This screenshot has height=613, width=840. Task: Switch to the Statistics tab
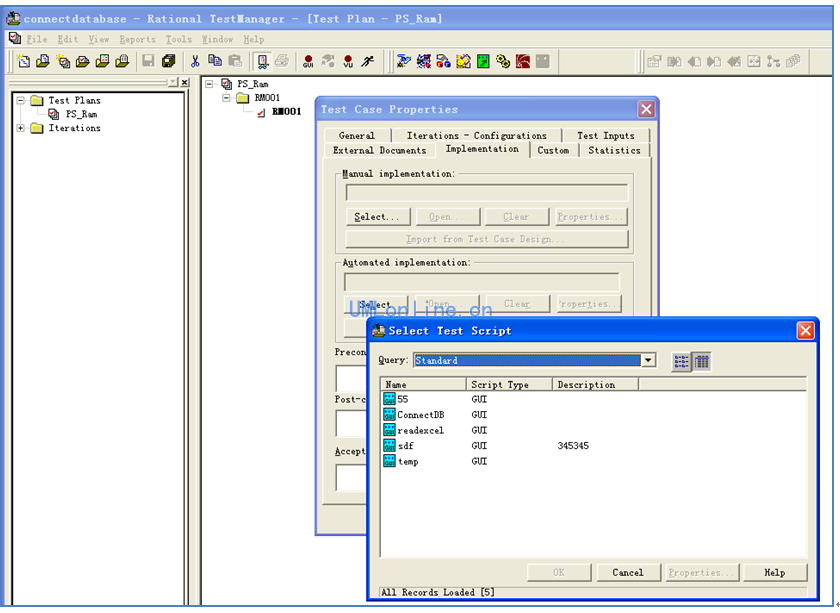point(614,151)
